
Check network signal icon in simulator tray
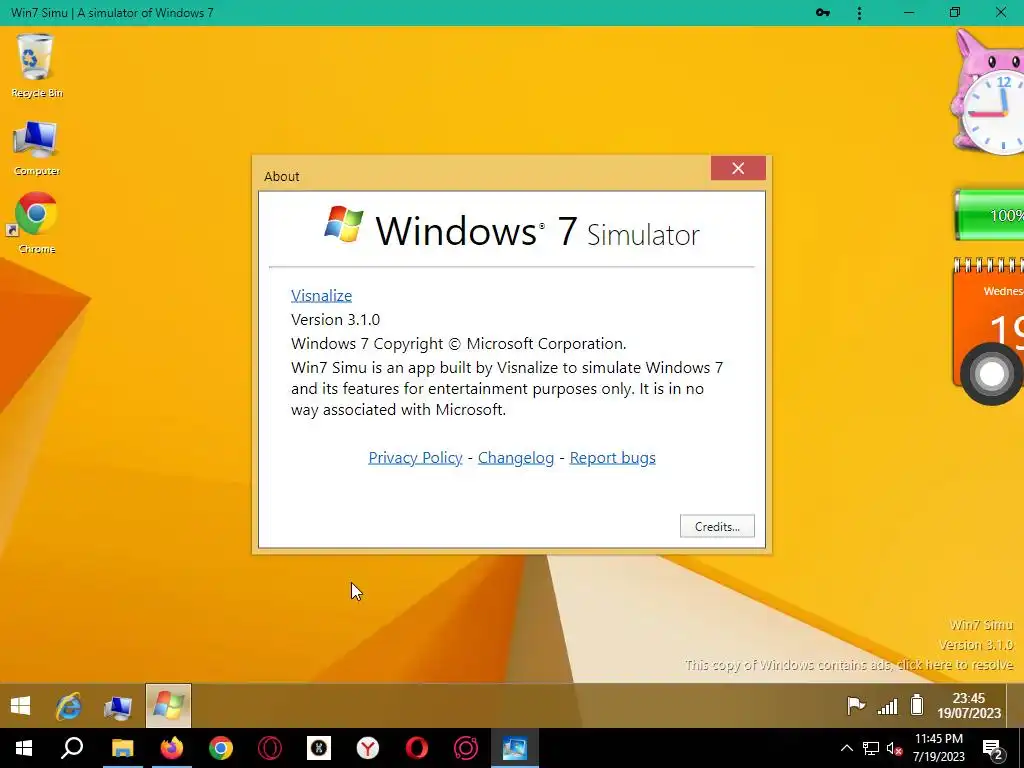pyautogui.click(x=887, y=707)
